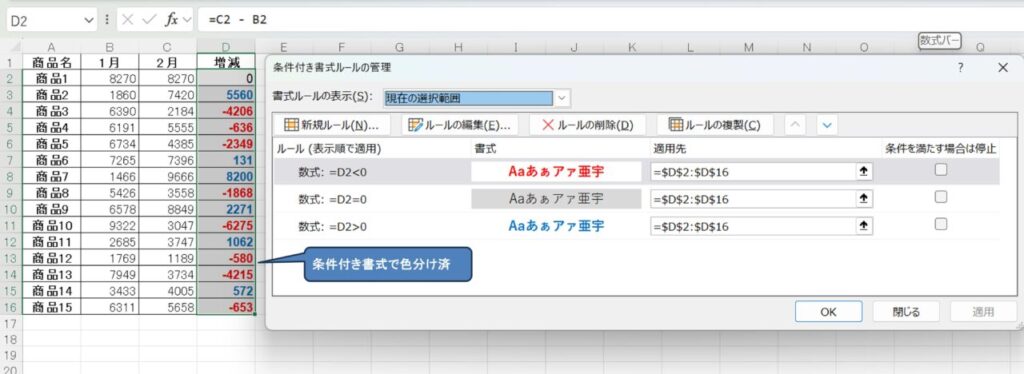Click cell with value 8200
Viewport: 1024px width, 374px height.
pos(226,177)
